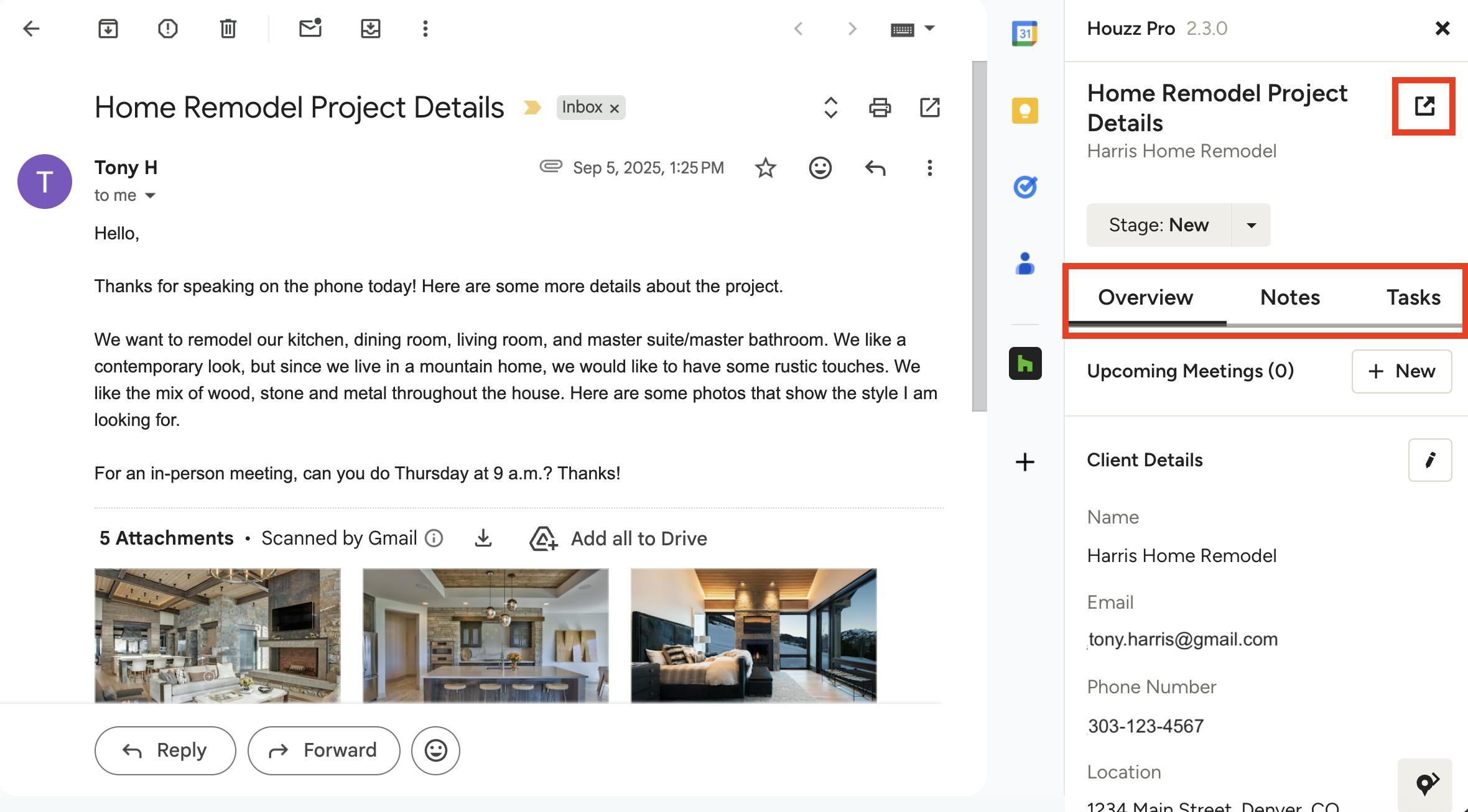The image size is (1468, 812).
Task: Expand the Stage: New dropdown arrow
Action: click(x=1251, y=225)
